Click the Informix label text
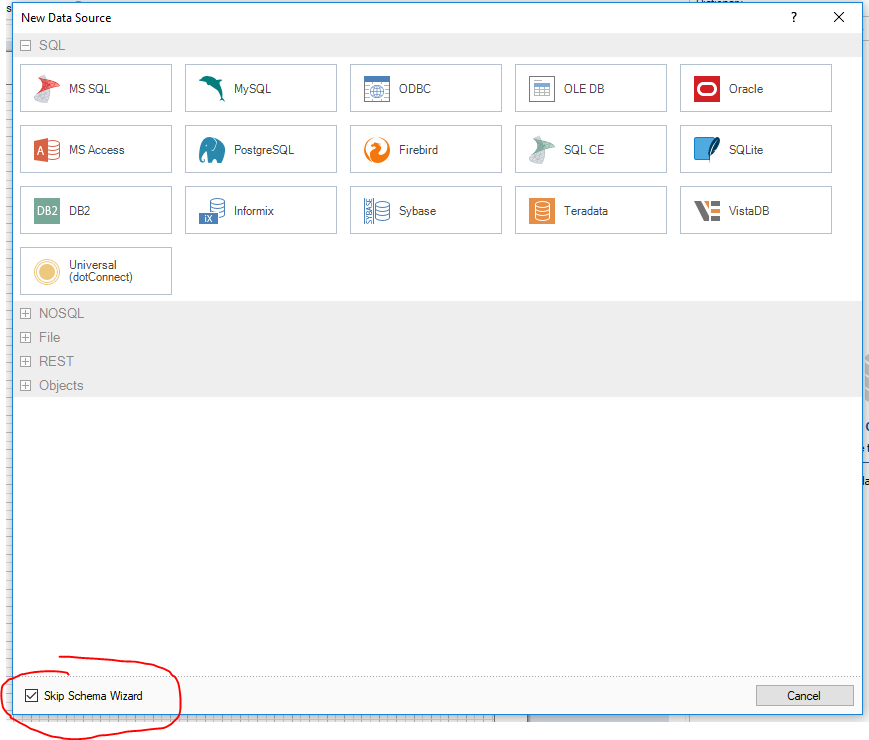Image resolution: width=869 pixels, height=740 pixels. (254, 211)
